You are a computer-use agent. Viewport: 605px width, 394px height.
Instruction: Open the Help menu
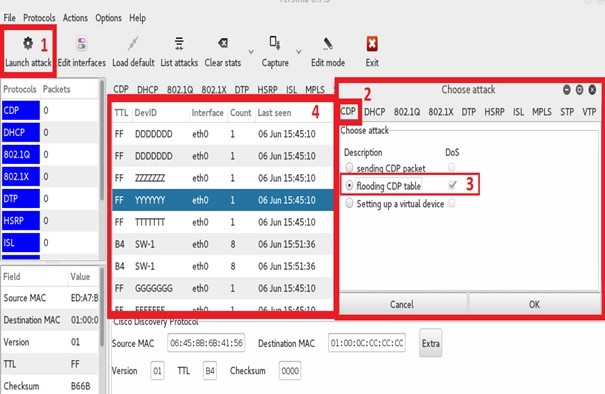pos(137,18)
